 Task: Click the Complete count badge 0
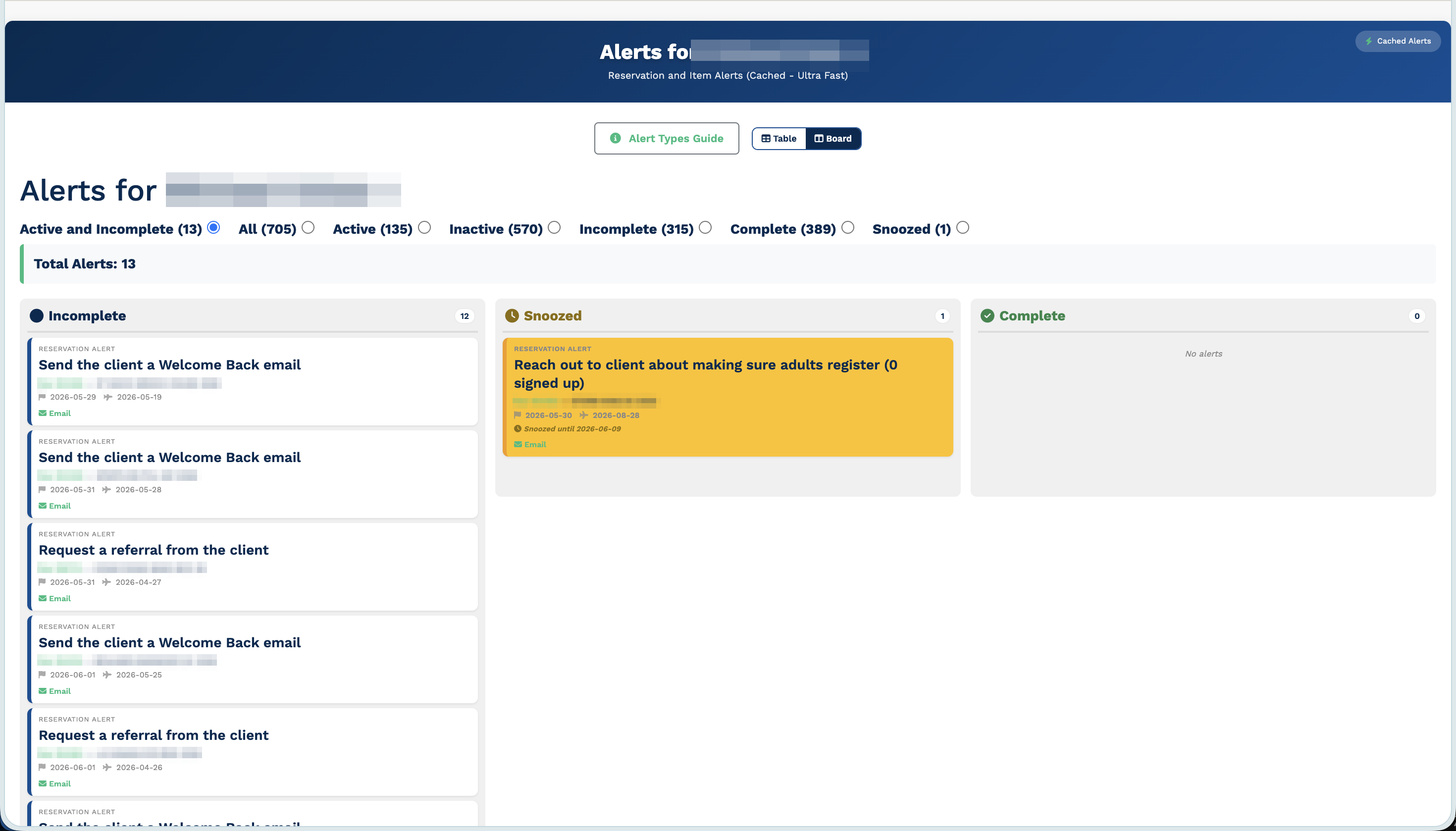point(1417,316)
